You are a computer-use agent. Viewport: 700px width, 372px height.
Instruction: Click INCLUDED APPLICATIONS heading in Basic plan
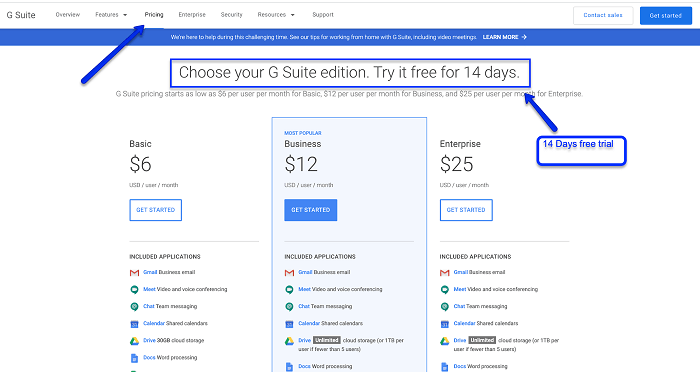click(165, 257)
